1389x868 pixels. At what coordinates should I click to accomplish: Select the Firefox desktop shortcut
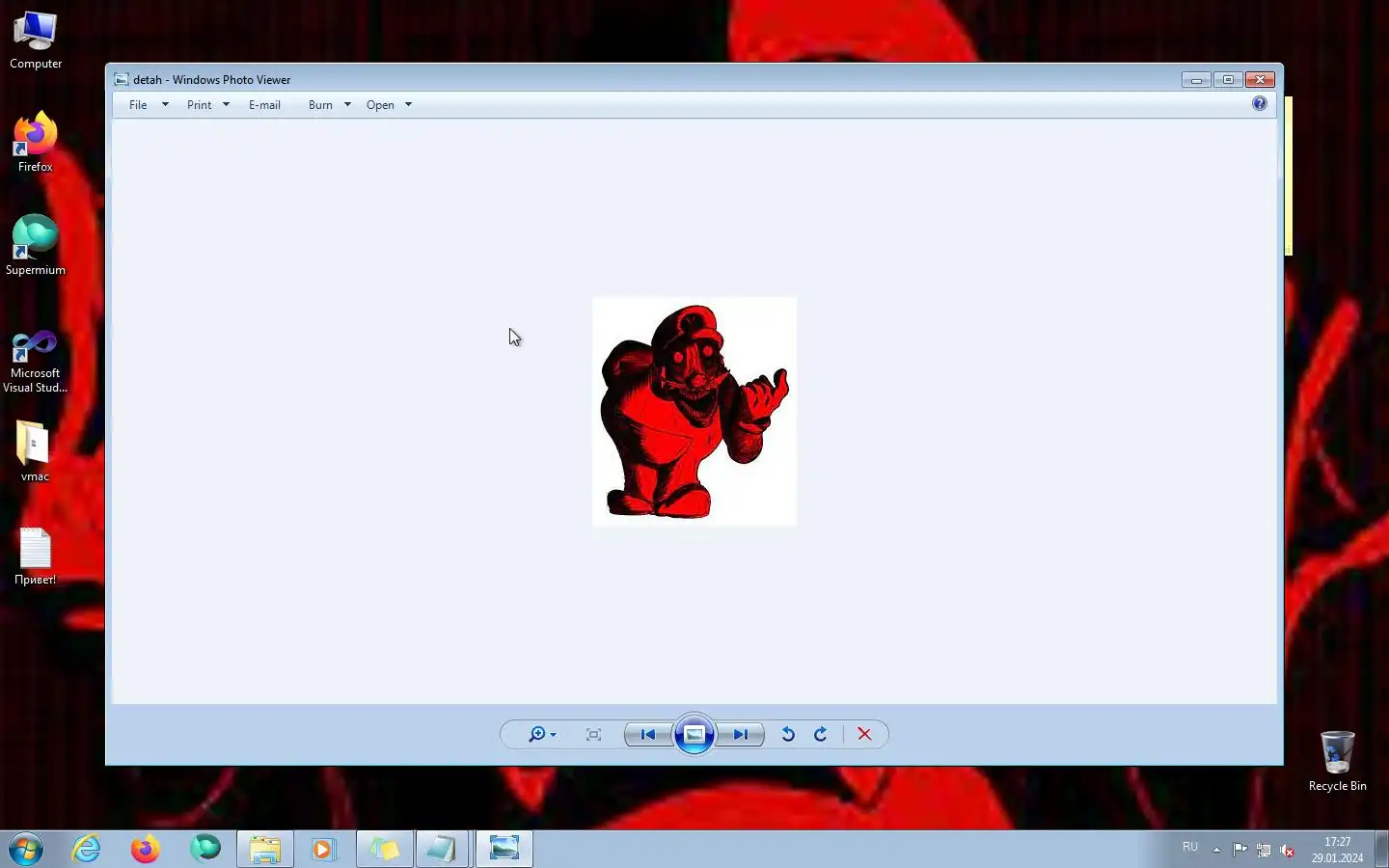(x=36, y=143)
